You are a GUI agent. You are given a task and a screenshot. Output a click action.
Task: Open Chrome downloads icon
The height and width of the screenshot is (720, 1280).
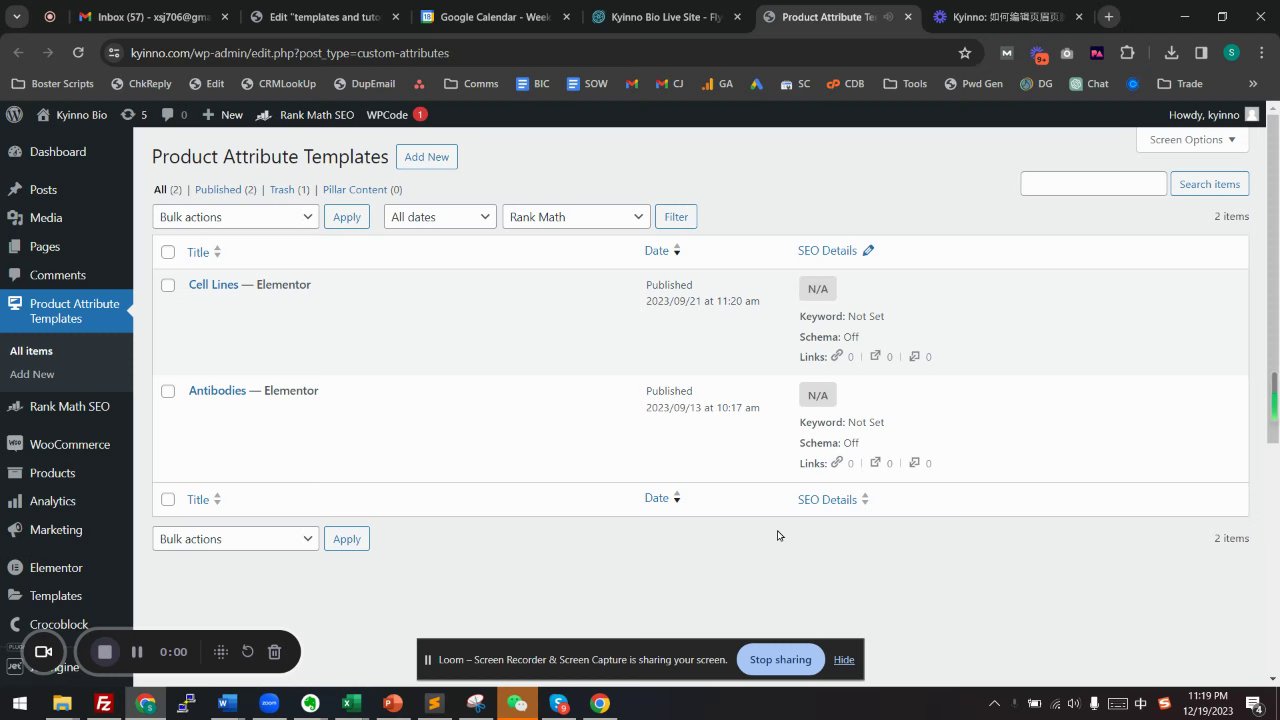point(1171,53)
